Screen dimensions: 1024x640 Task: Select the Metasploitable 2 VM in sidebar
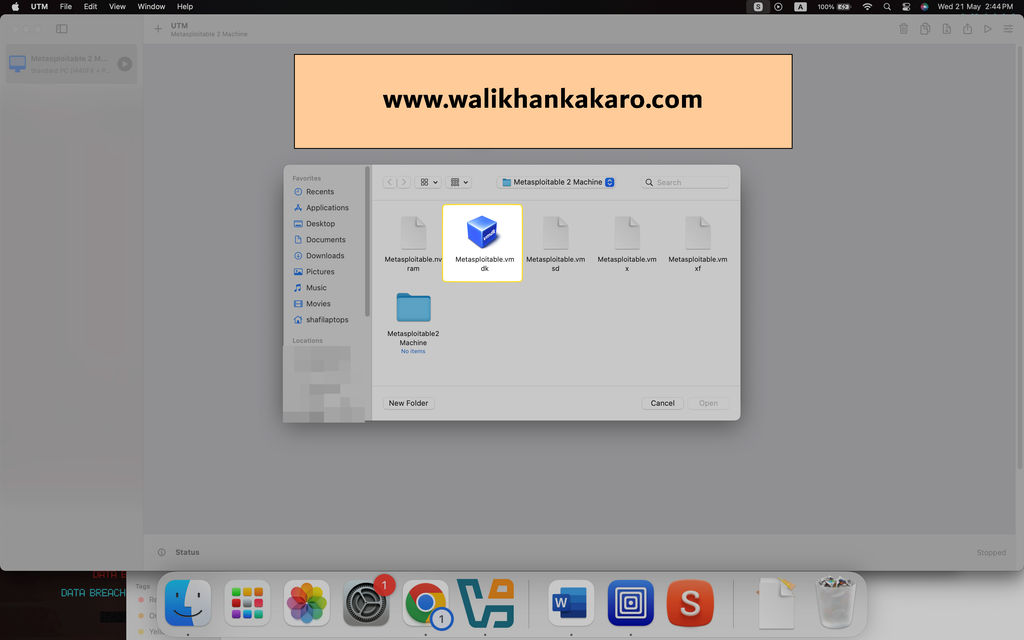[x=71, y=64]
